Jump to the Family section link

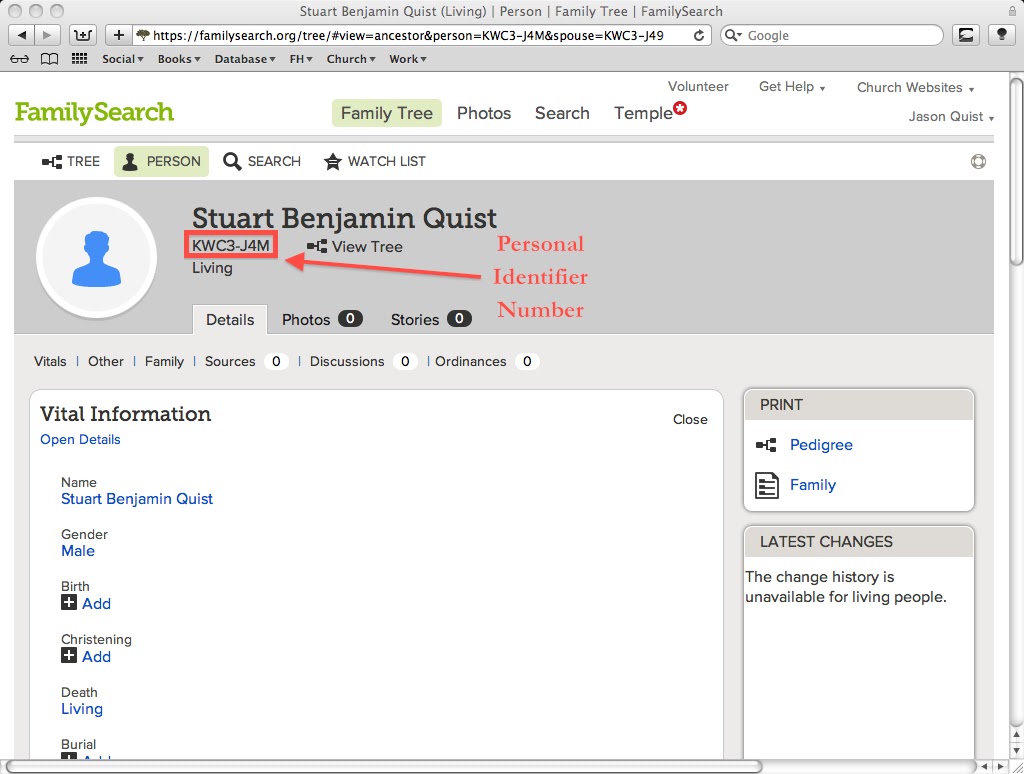(164, 361)
